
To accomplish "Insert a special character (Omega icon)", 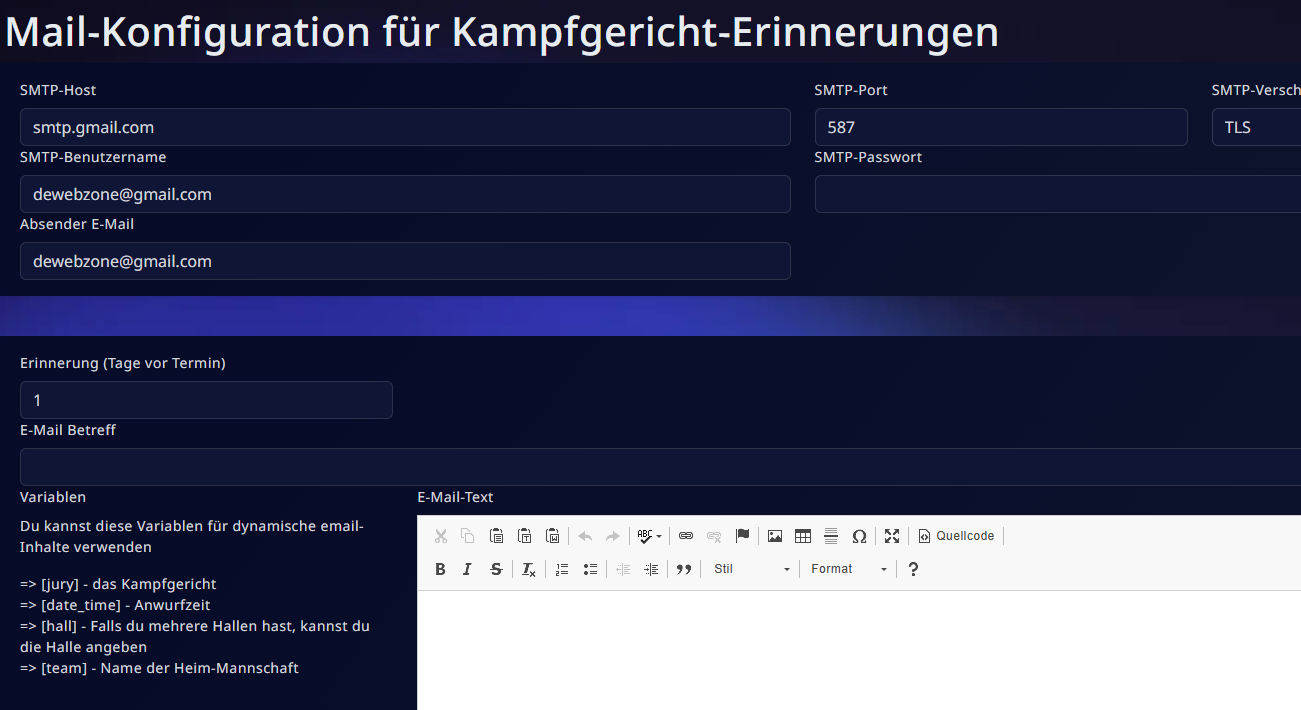I will pyautogui.click(x=859, y=536).
